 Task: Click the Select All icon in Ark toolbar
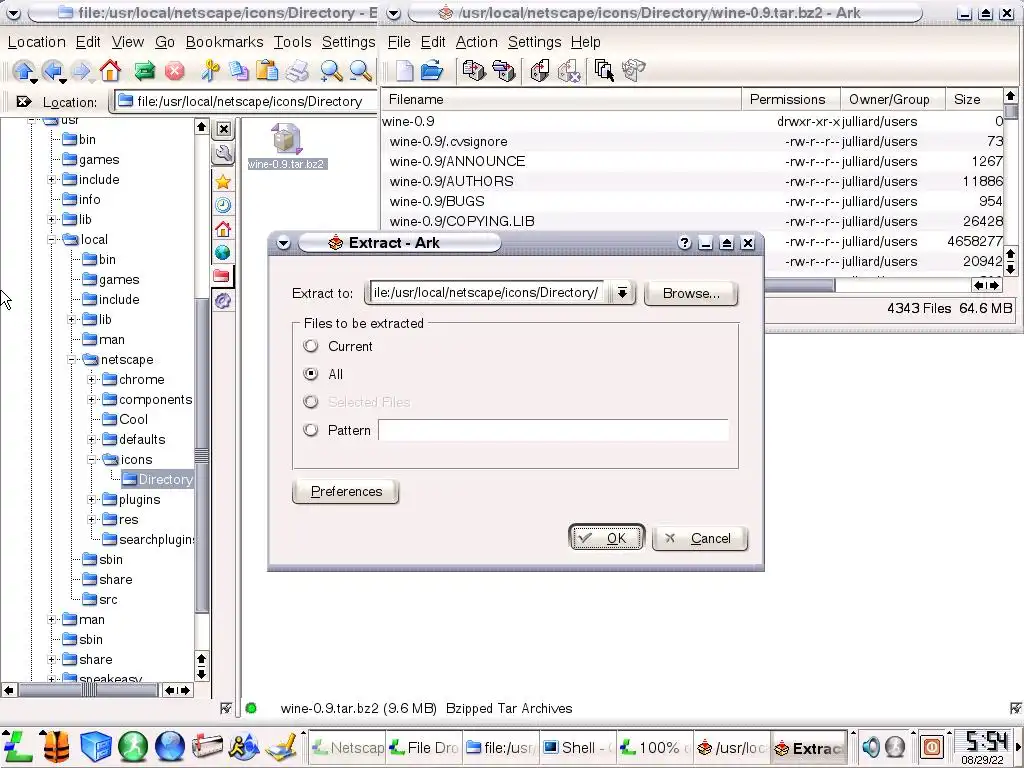click(x=604, y=71)
